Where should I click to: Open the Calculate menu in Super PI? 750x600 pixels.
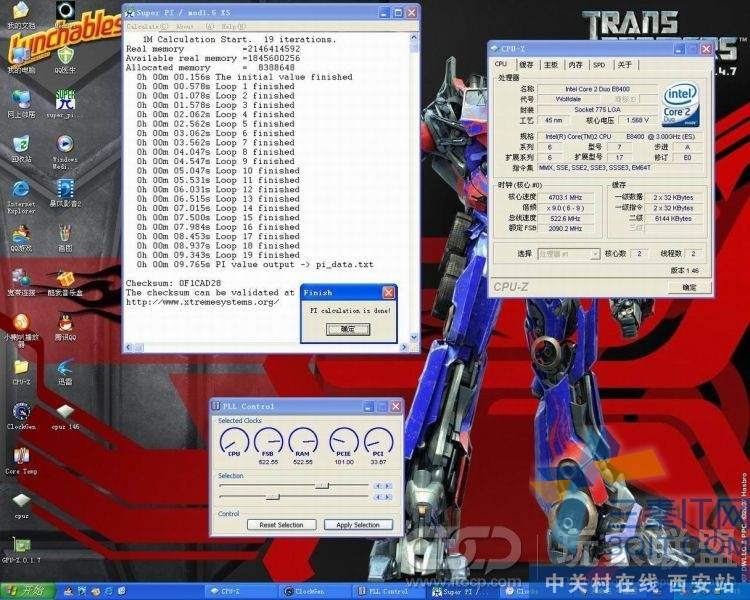click(147, 27)
